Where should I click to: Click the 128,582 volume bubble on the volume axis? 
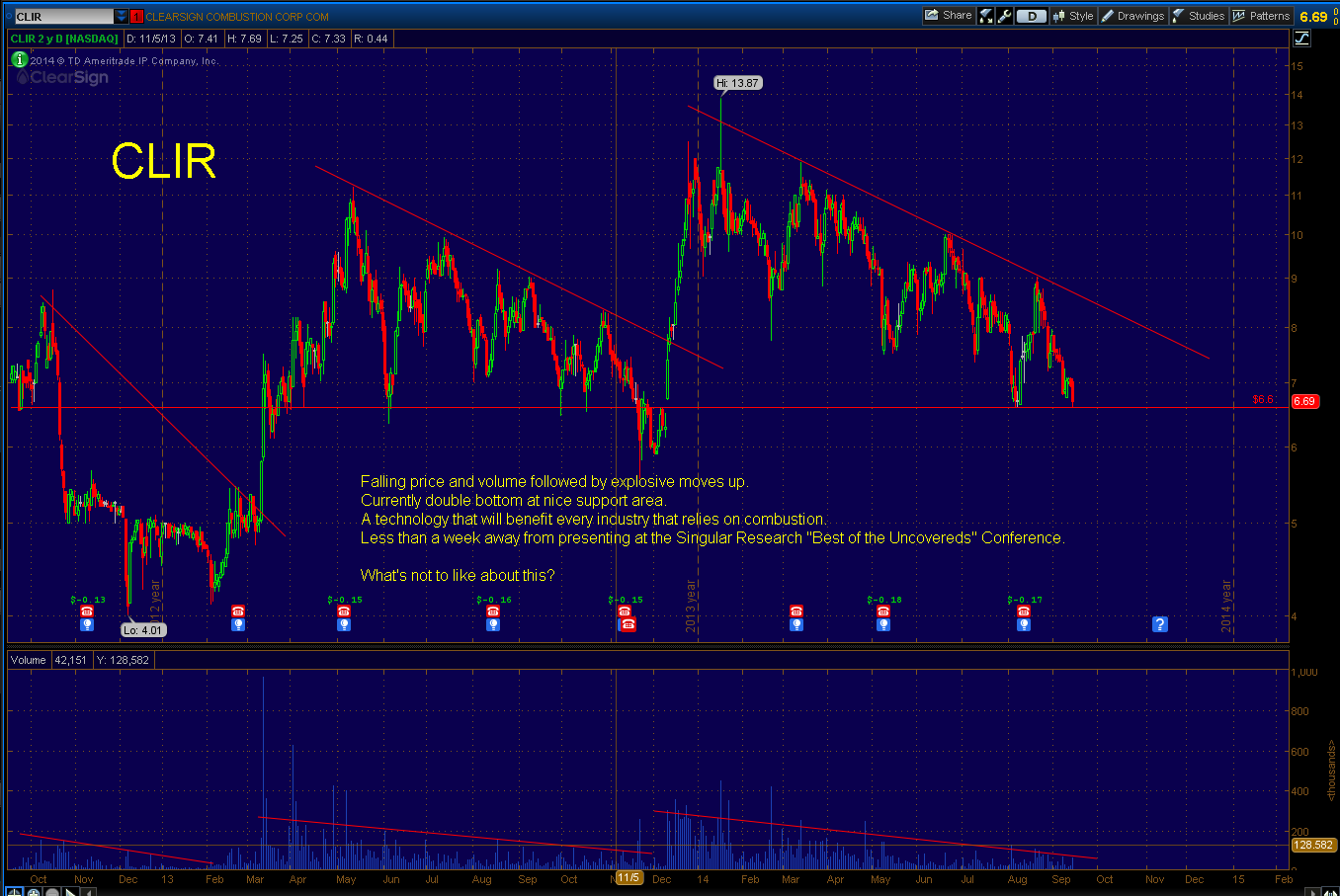point(1314,845)
